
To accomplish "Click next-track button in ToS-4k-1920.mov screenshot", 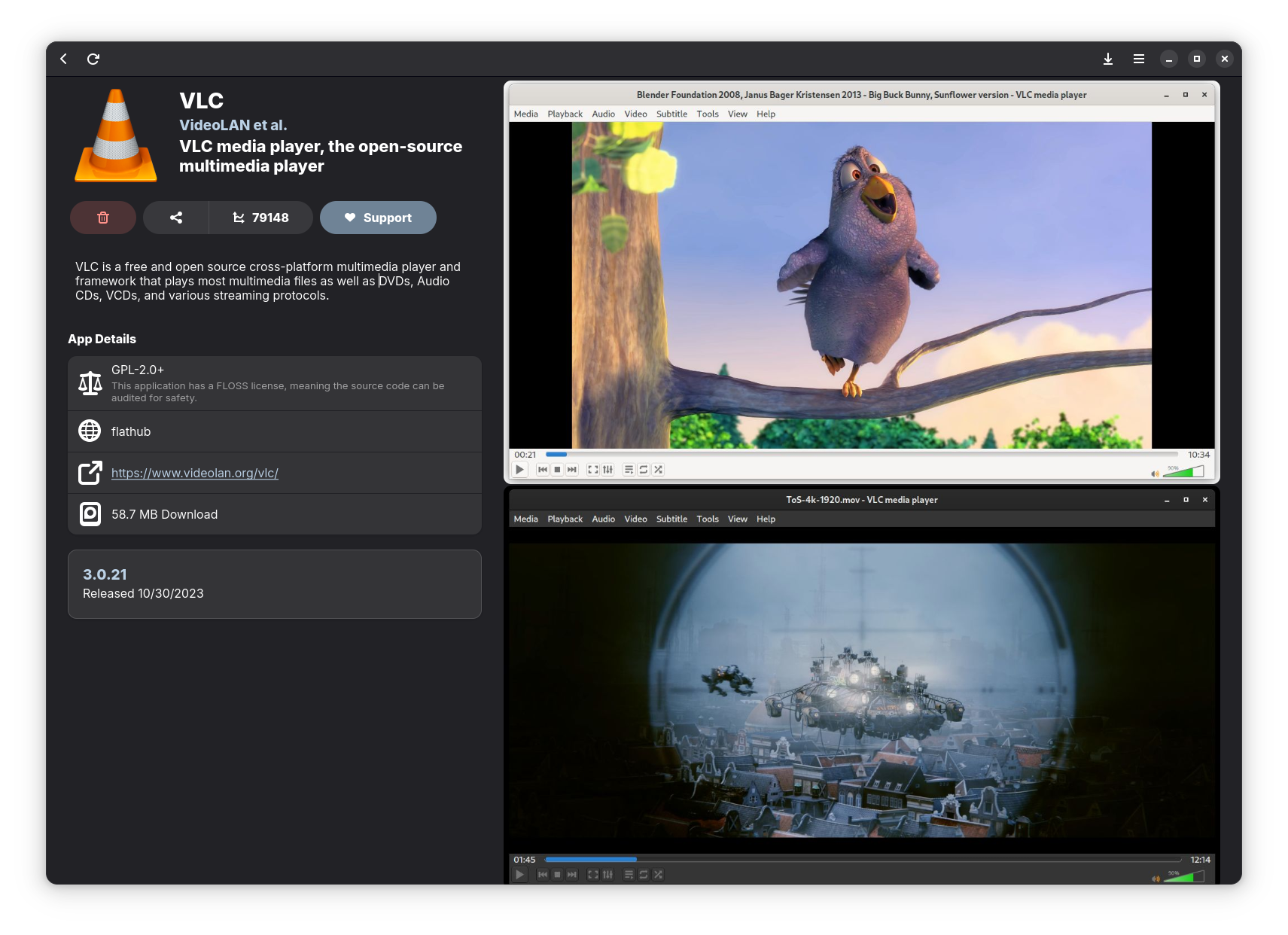I will (x=572, y=875).
